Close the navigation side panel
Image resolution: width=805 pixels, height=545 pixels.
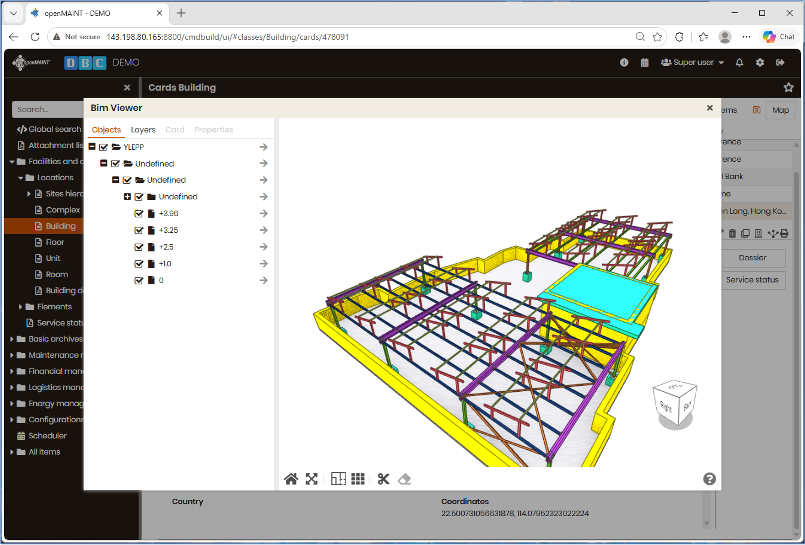pyautogui.click(x=127, y=88)
